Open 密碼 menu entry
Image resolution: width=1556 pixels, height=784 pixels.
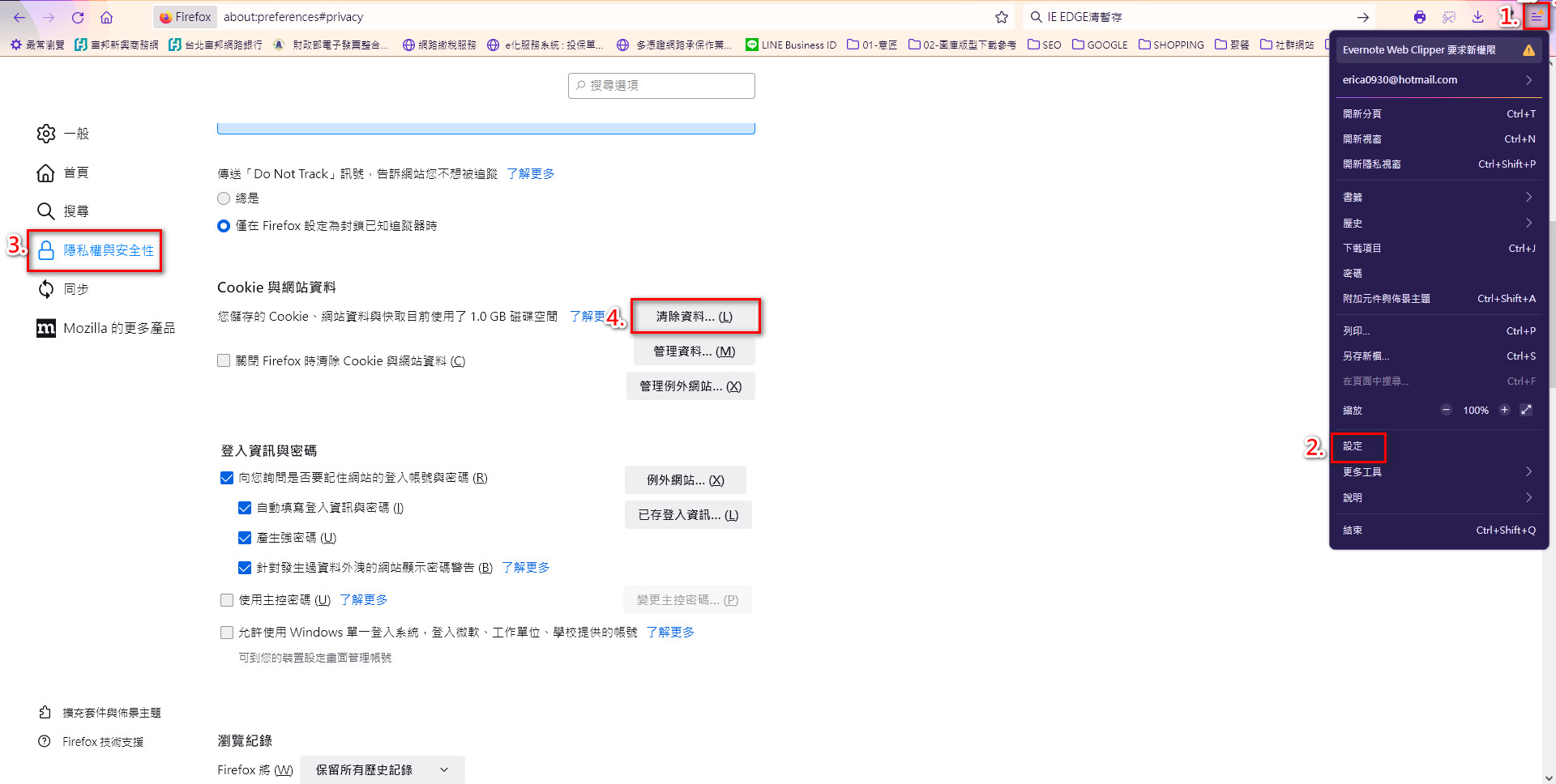coord(1438,274)
